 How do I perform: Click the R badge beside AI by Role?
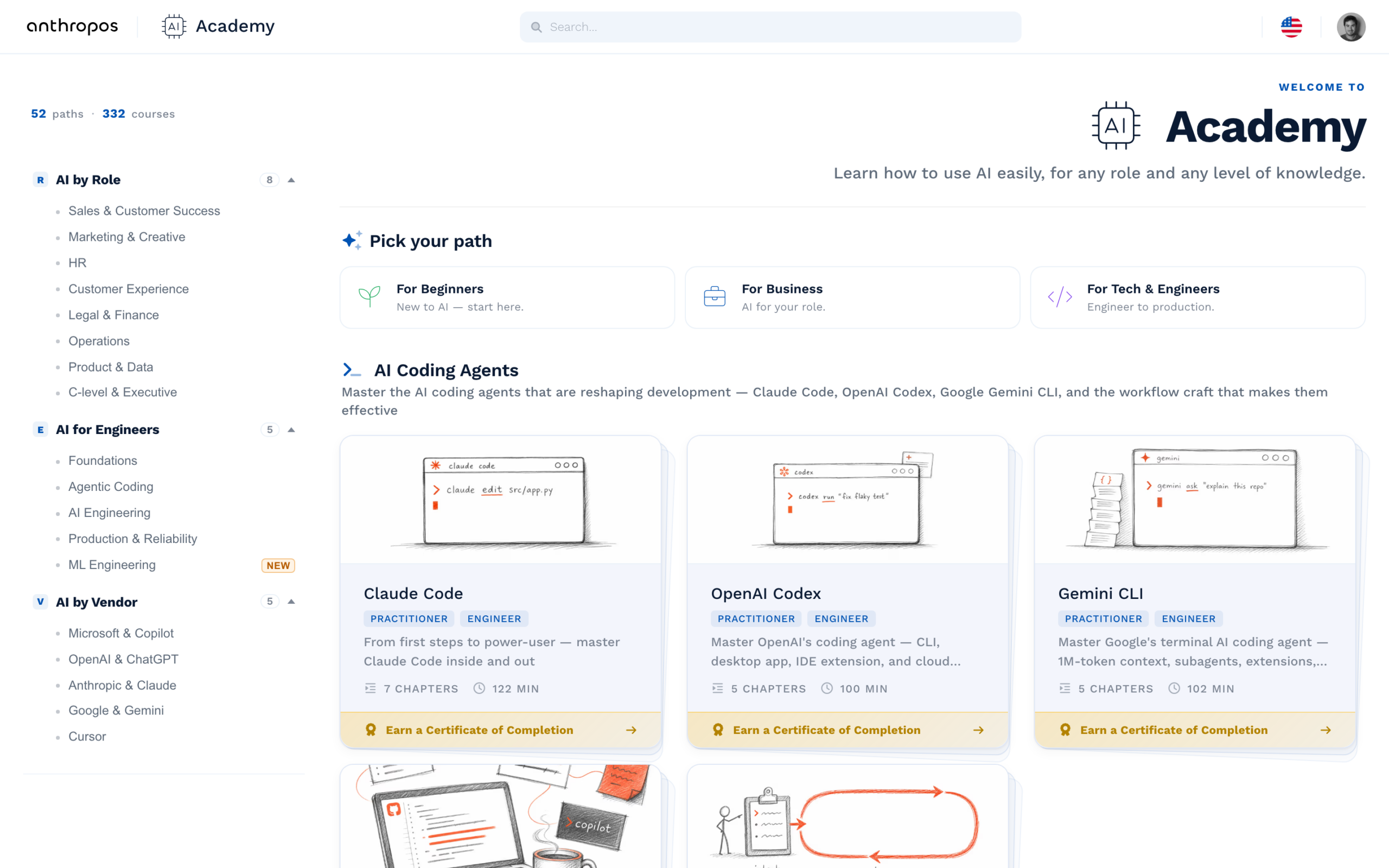(x=40, y=180)
